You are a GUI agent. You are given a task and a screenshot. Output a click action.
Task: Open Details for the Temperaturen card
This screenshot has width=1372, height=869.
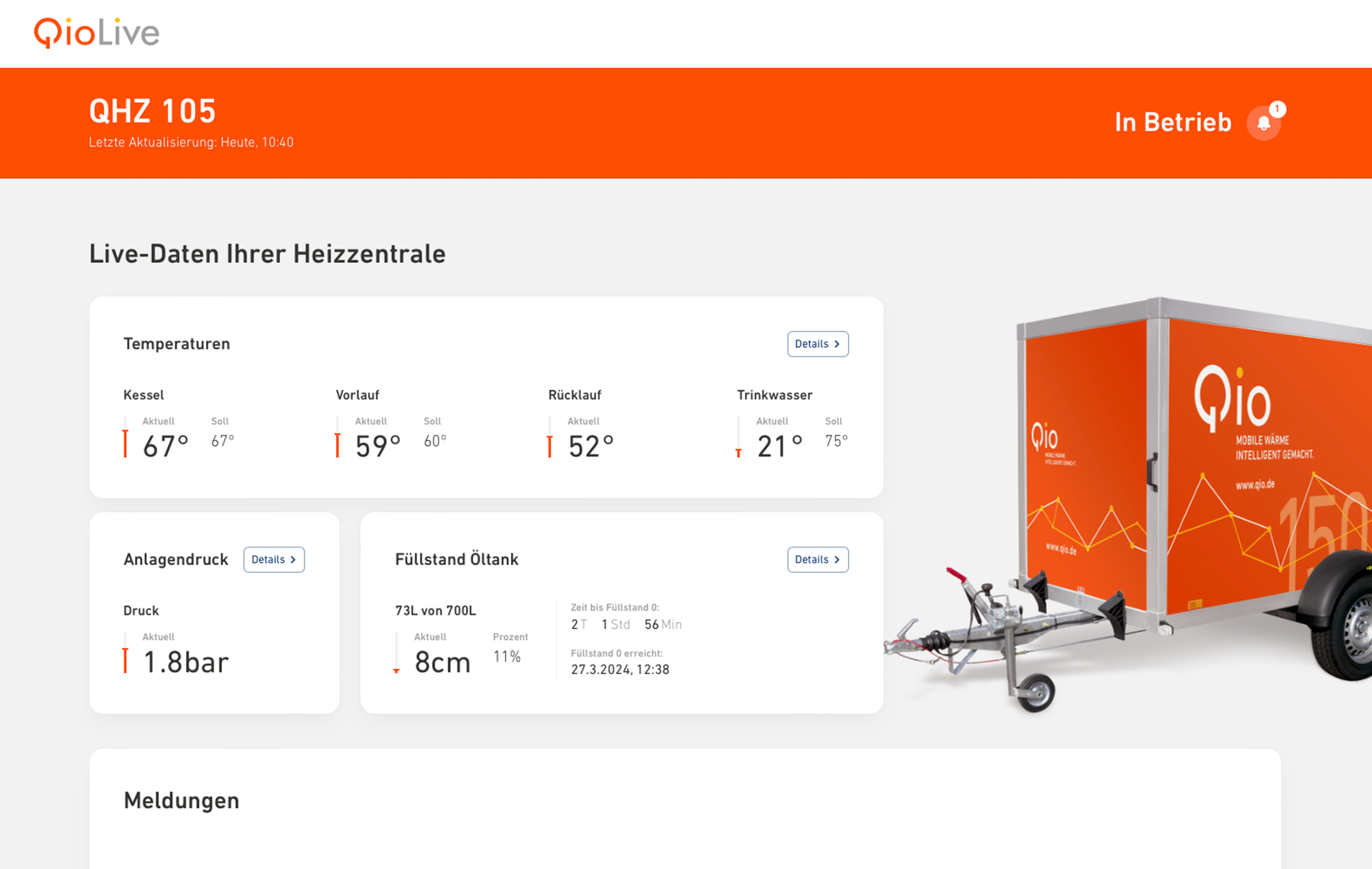coord(817,344)
